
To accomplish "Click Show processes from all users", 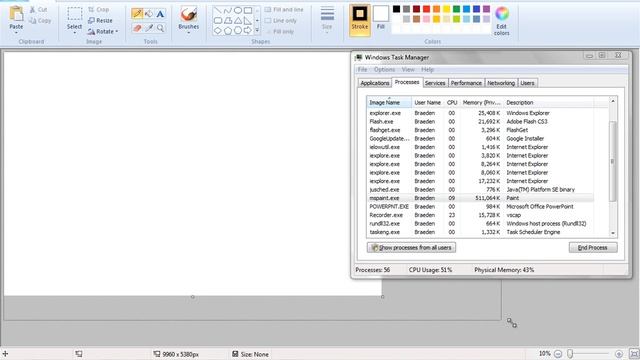I will pyautogui.click(x=411, y=247).
